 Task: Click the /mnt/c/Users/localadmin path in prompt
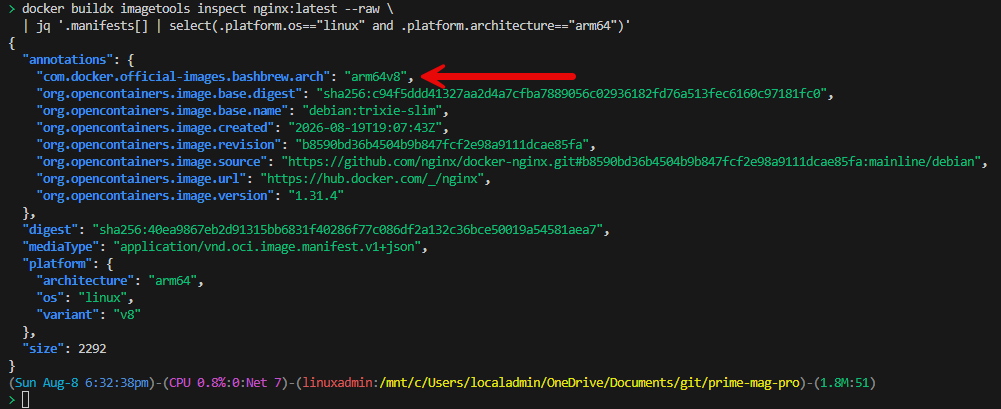[590, 383]
